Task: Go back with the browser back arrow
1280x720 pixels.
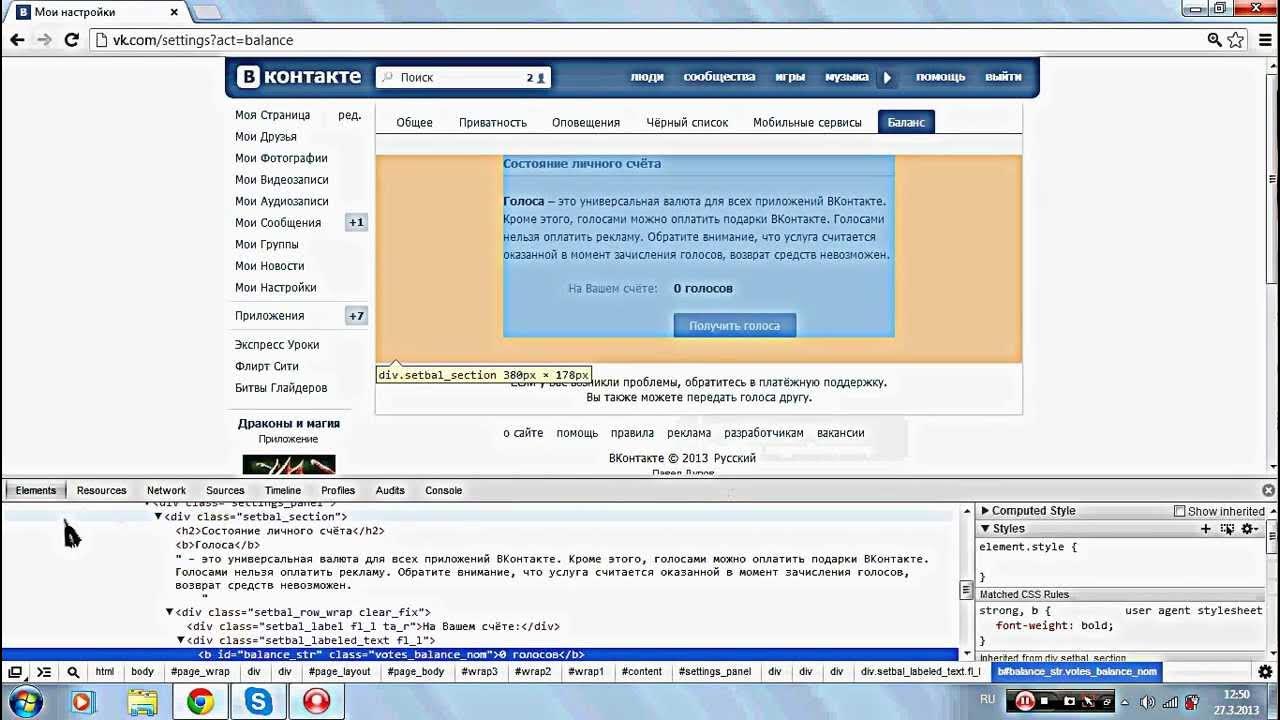Action: click(17, 40)
